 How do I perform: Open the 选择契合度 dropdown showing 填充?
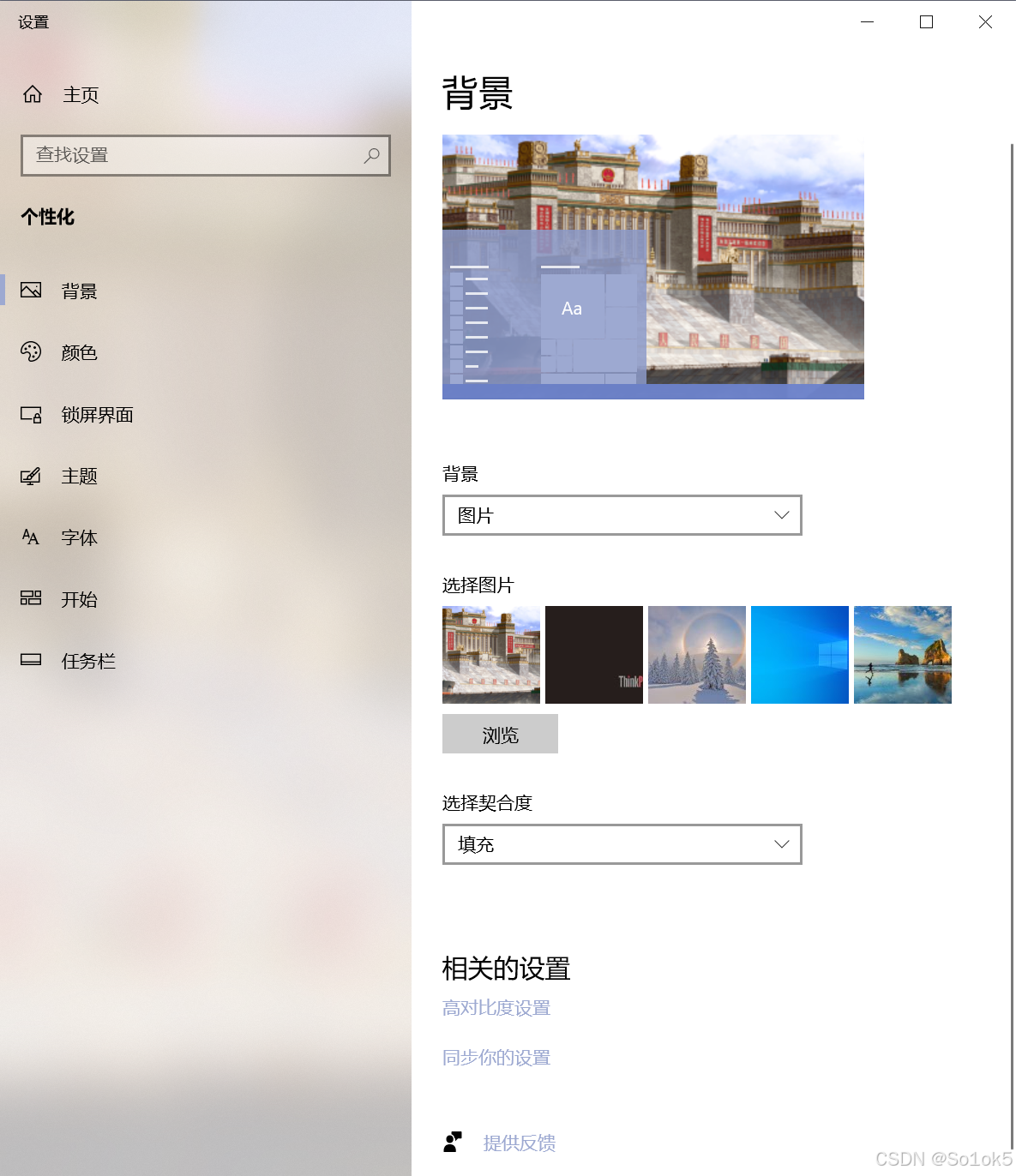[622, 844]
